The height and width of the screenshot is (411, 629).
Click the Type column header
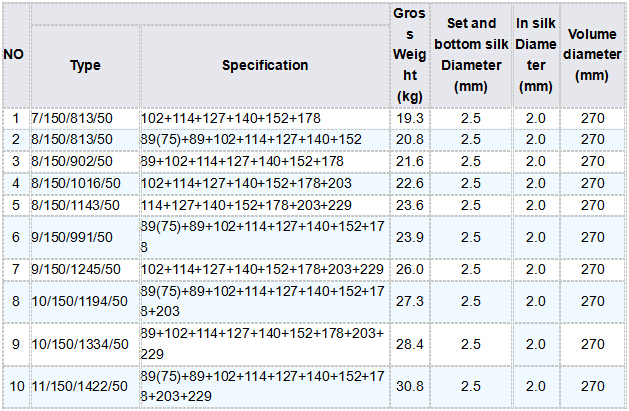[85, 65]
